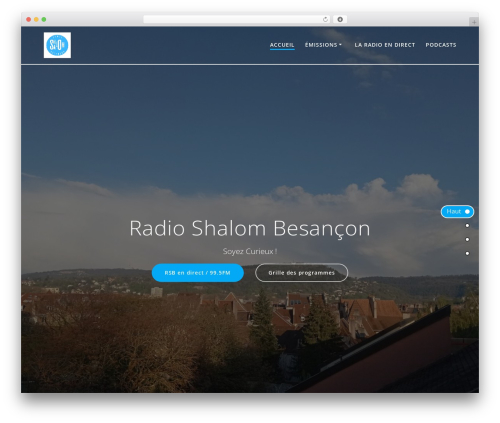Open the Grille des programmes button
Viewport: 500px width, 423px height.
[301, 273]
